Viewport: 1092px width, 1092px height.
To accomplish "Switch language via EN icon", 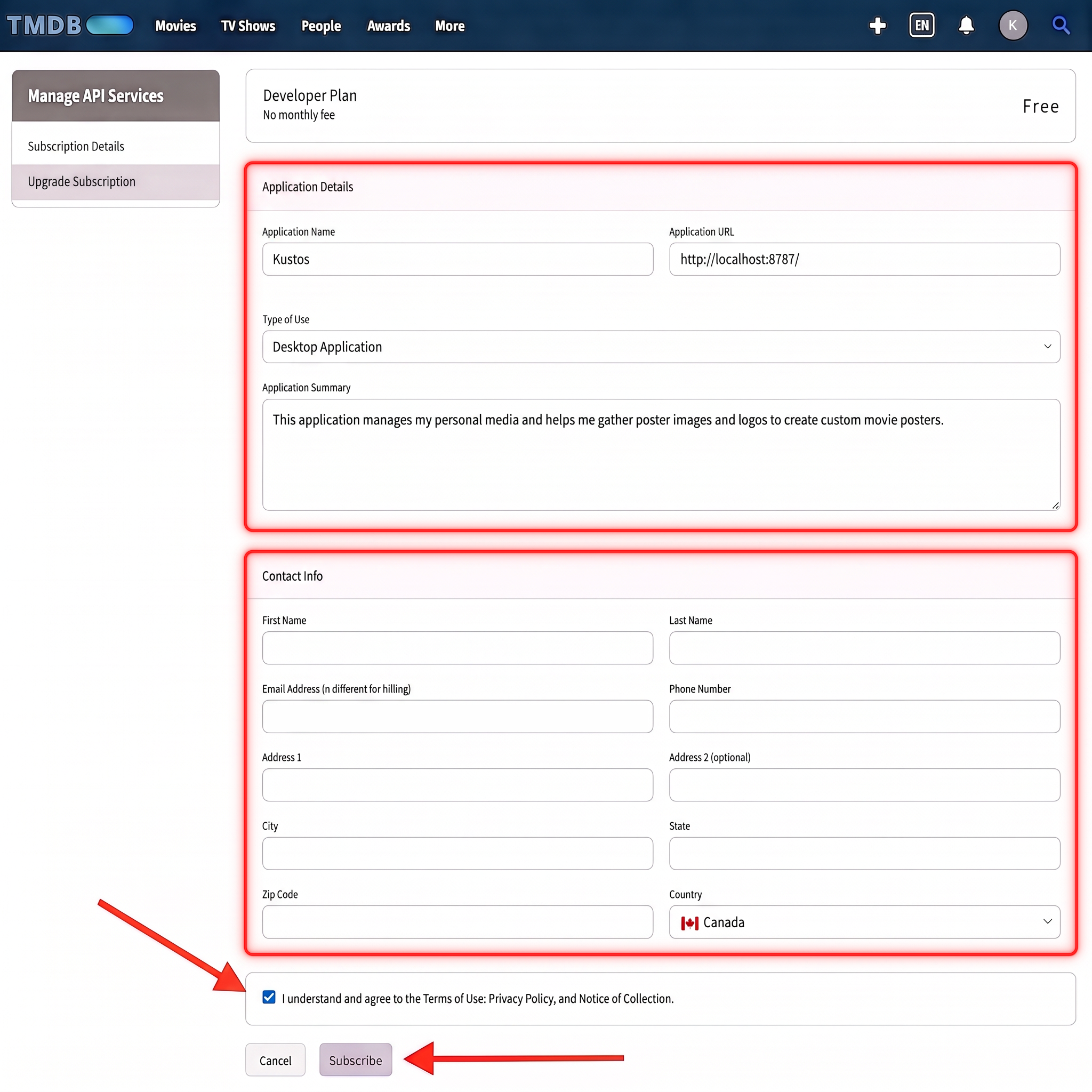I will [x=922, y=26].
